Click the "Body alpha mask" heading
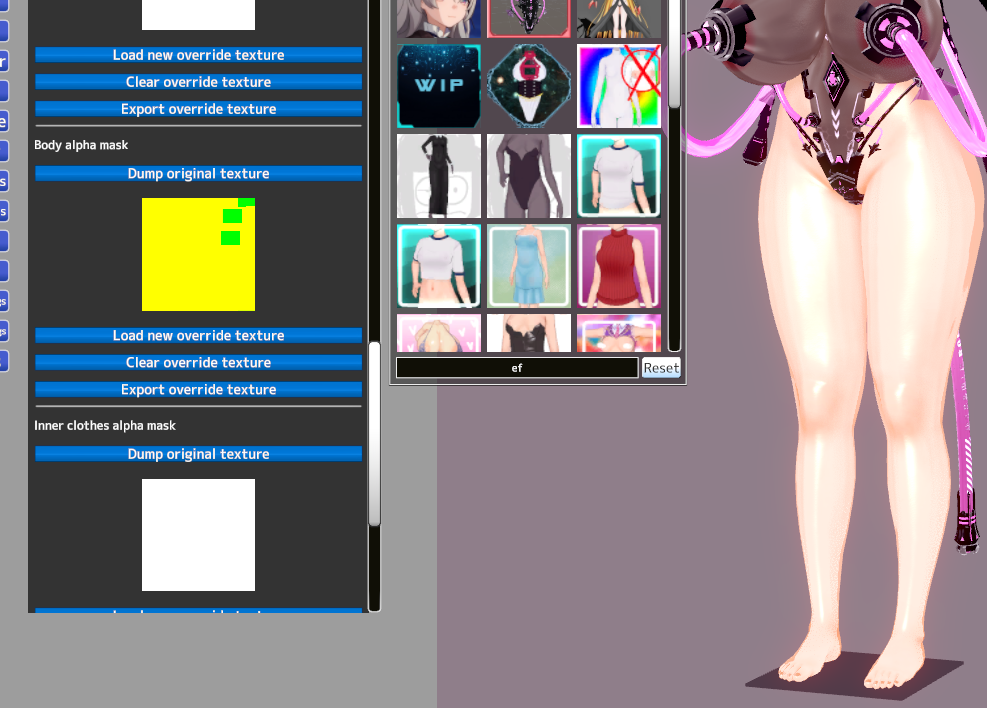 point(81,145)
